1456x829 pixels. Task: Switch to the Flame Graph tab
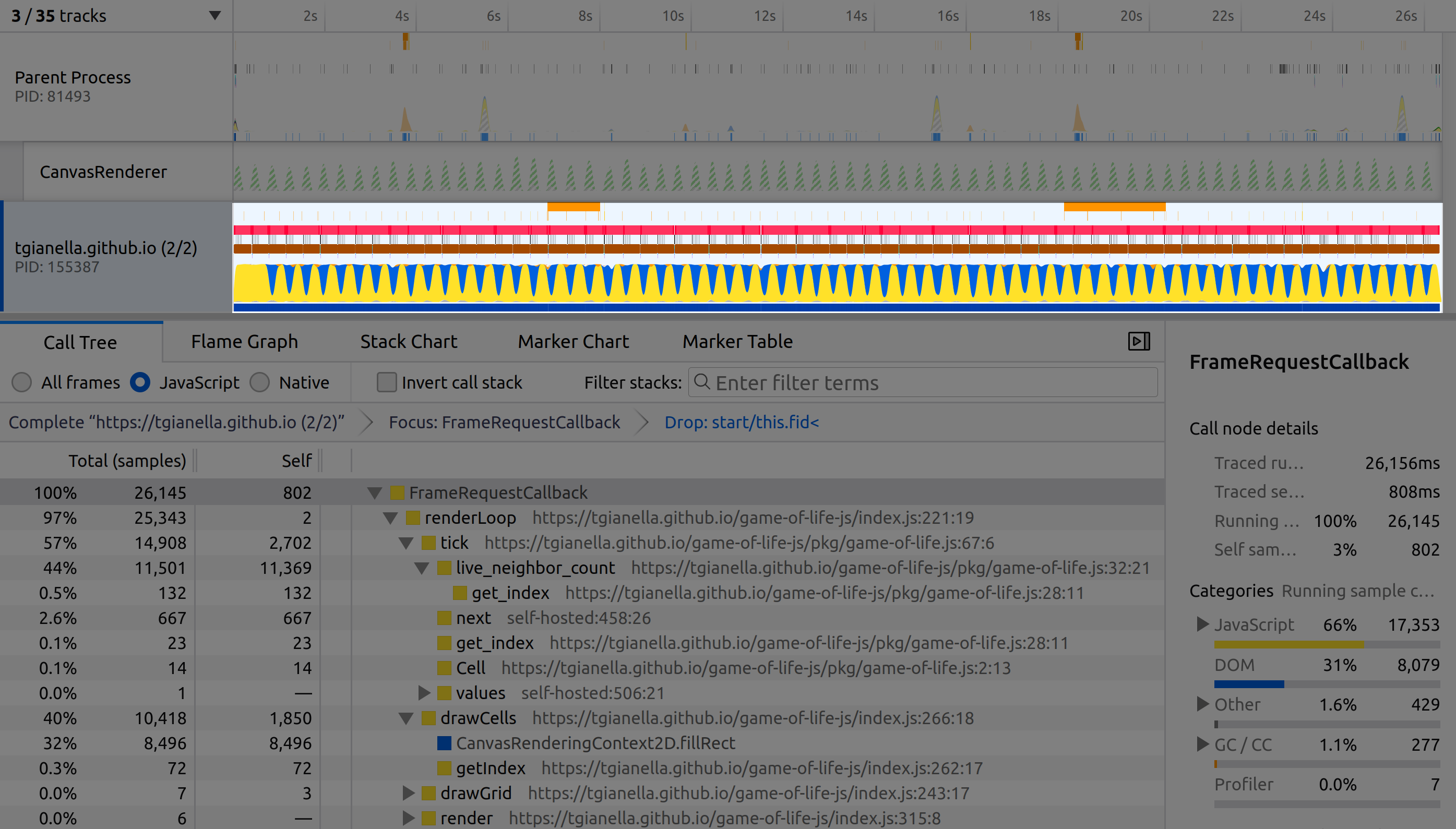pyautogui.click(x=244, y=341)
